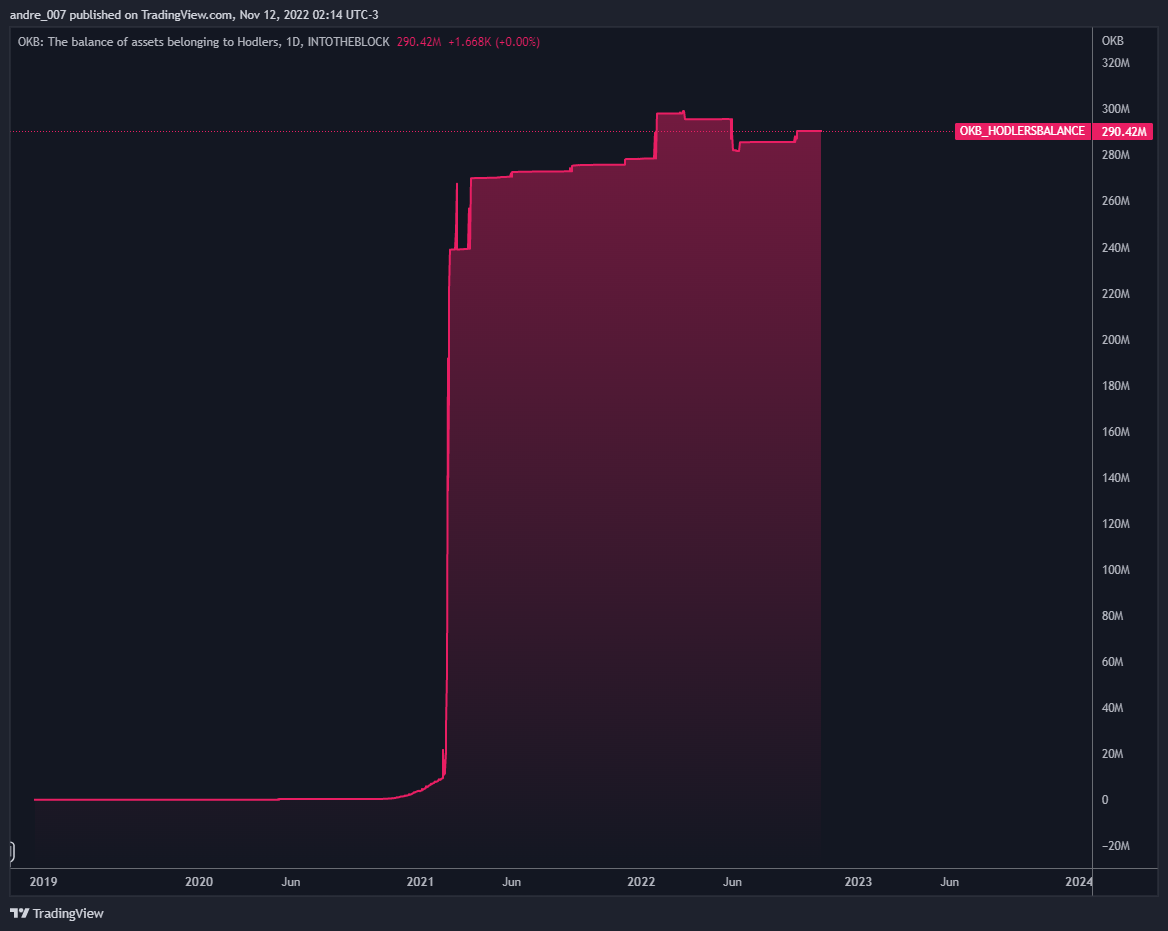Click the published-by header text with andre_007
1168x931 pixels.
[194, 15]
